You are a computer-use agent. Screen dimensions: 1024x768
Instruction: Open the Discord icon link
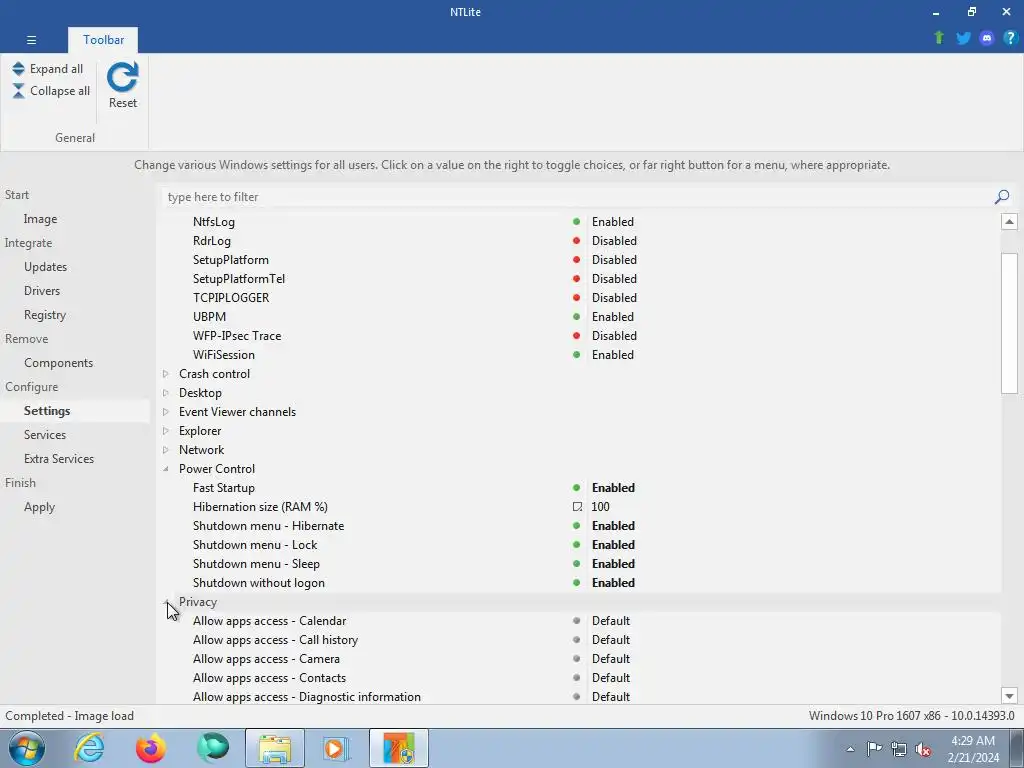[x=987, y=38]
